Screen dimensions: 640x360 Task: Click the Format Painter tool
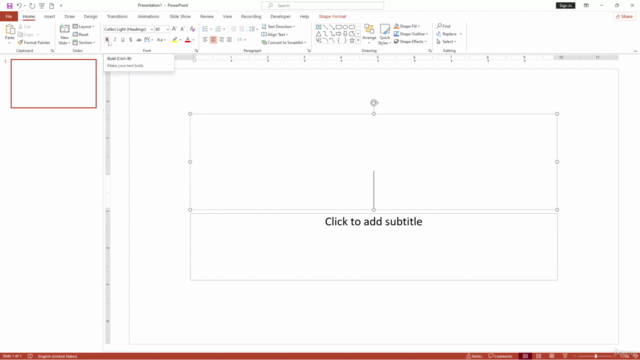pos(34,42)
